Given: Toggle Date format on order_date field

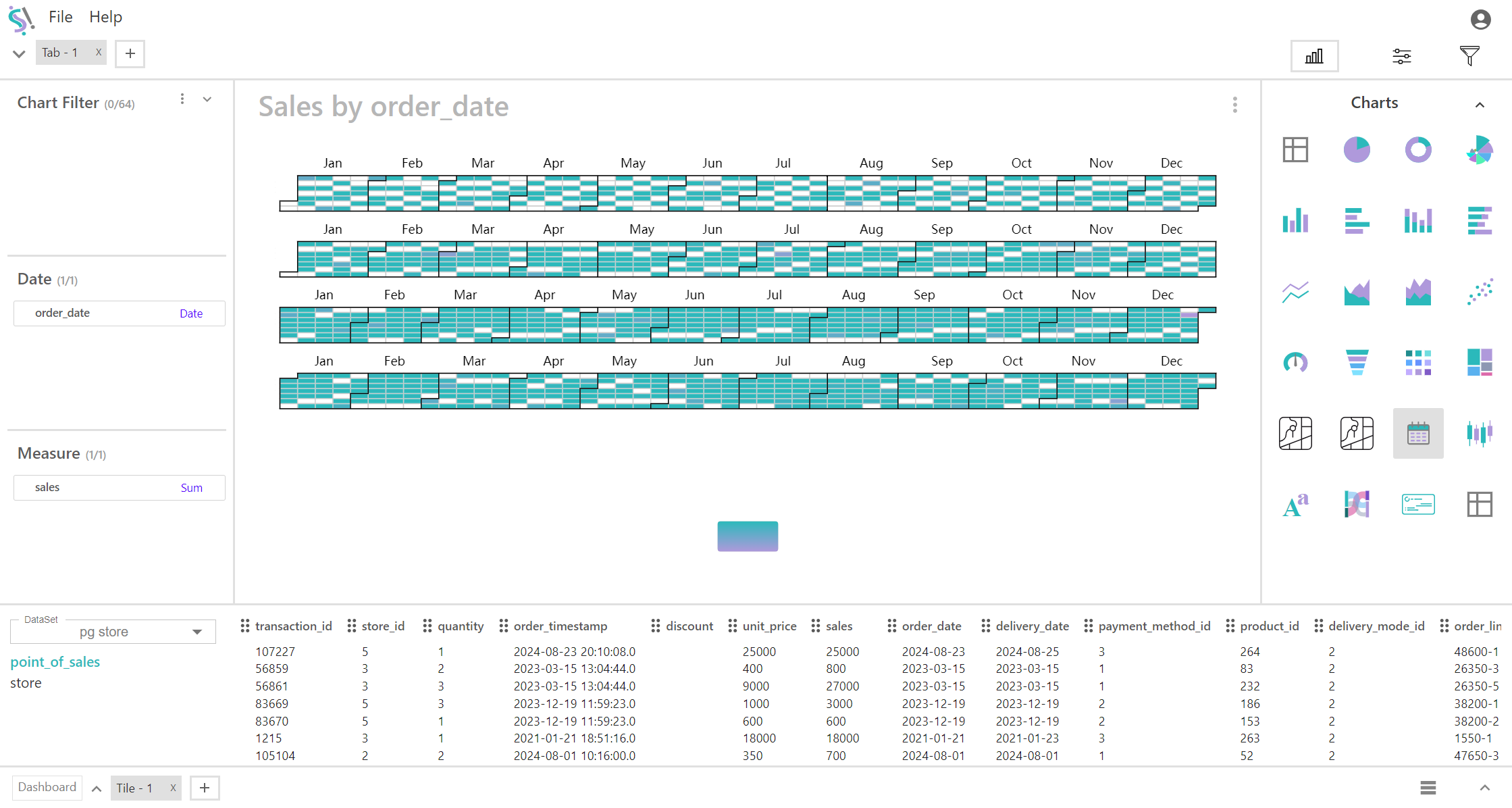Looking at the screenshot, I should [191, 313].
